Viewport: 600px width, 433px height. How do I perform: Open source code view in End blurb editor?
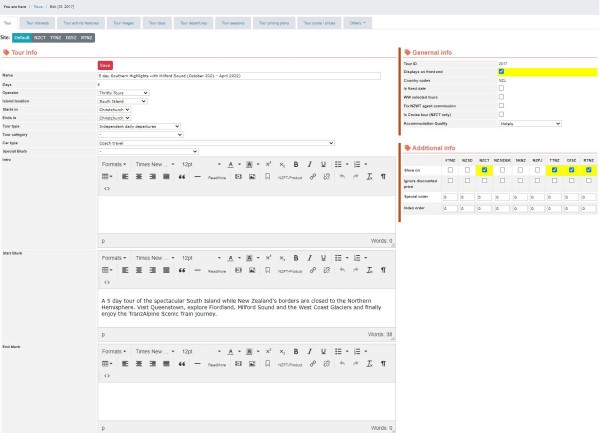click(x=107, y=376)
